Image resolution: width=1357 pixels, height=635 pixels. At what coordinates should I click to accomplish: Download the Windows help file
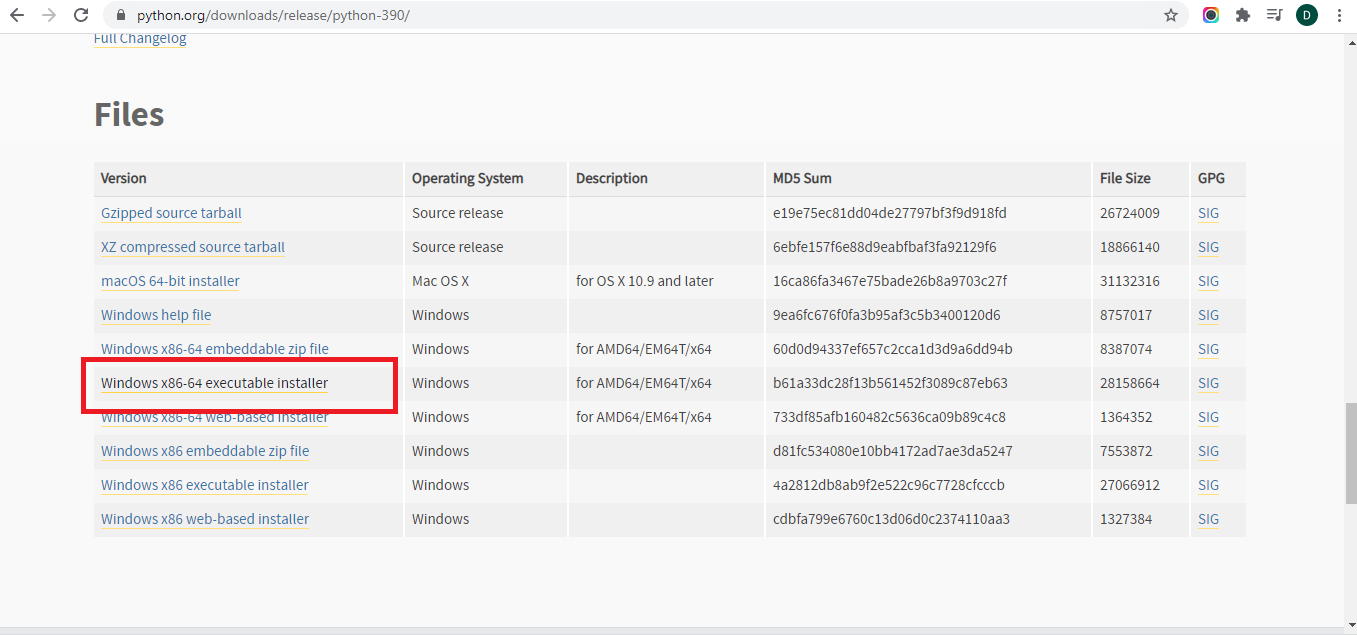coord(156,315)
